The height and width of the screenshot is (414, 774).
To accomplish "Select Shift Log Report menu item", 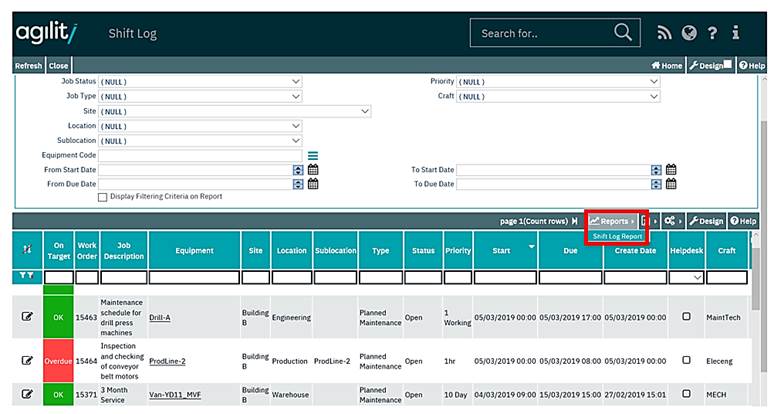I will tap(617, 237).
